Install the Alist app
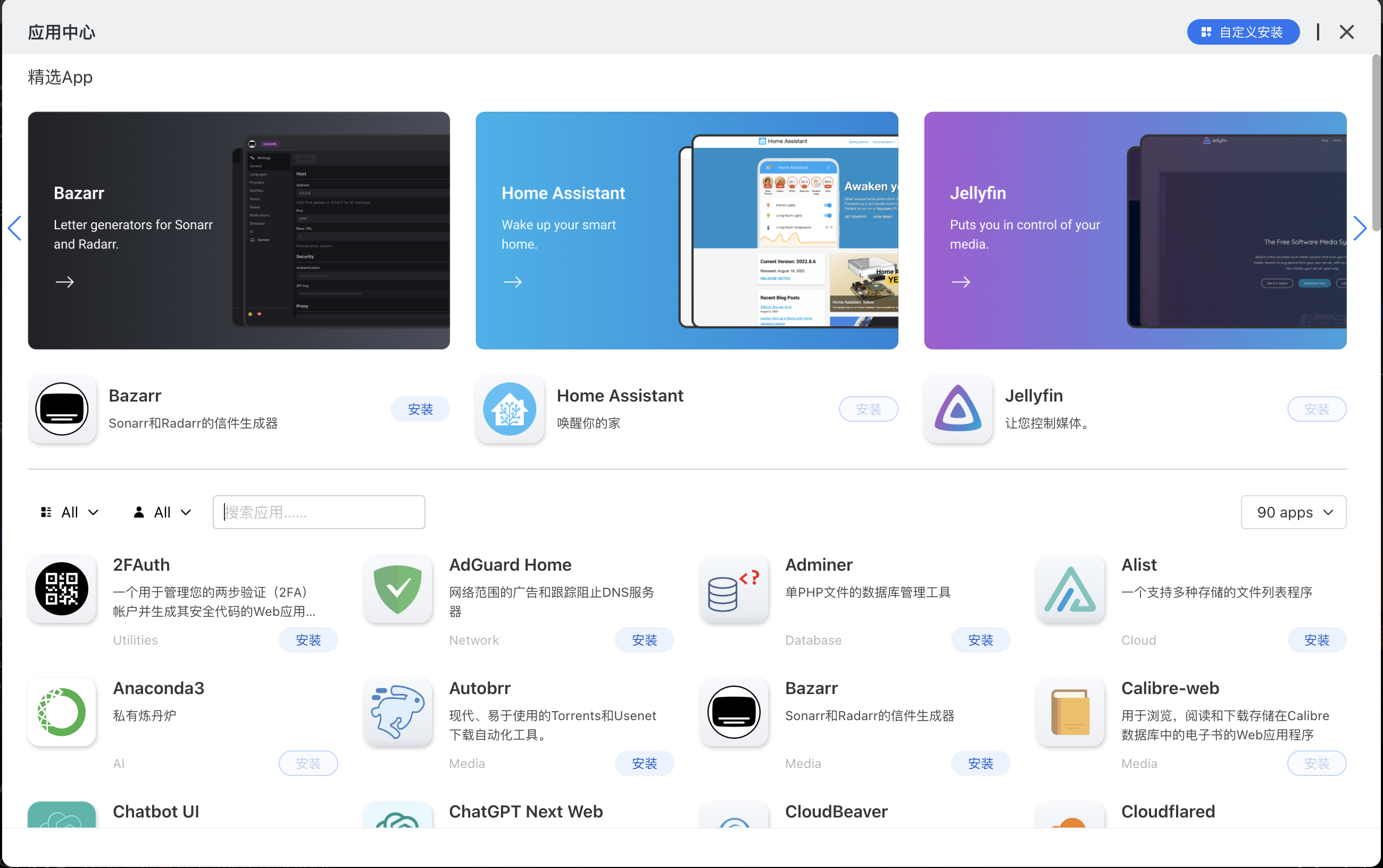This screenshot has width=1383, height=868. (1316, 640)
